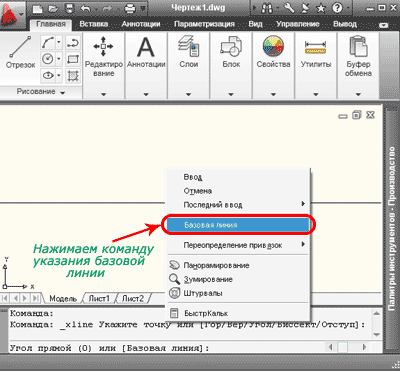Save the drawing with the floppy icon

click(x=69, y=8)
